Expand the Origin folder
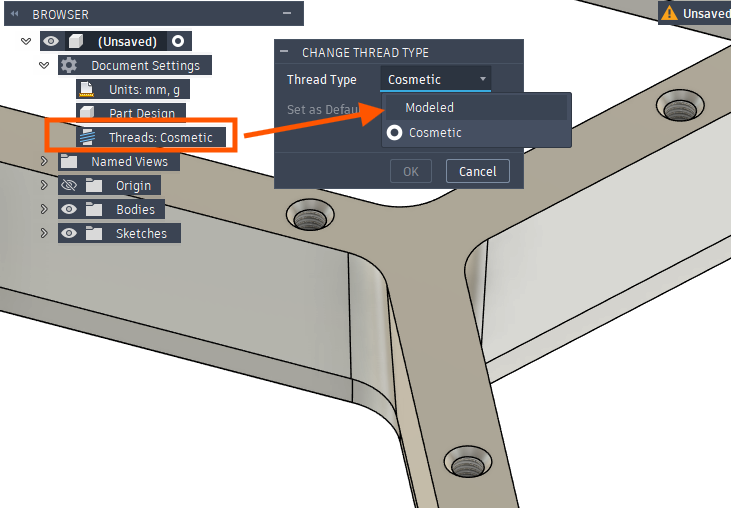This screenshot has width=731, height=508. [x=44, y=185]
